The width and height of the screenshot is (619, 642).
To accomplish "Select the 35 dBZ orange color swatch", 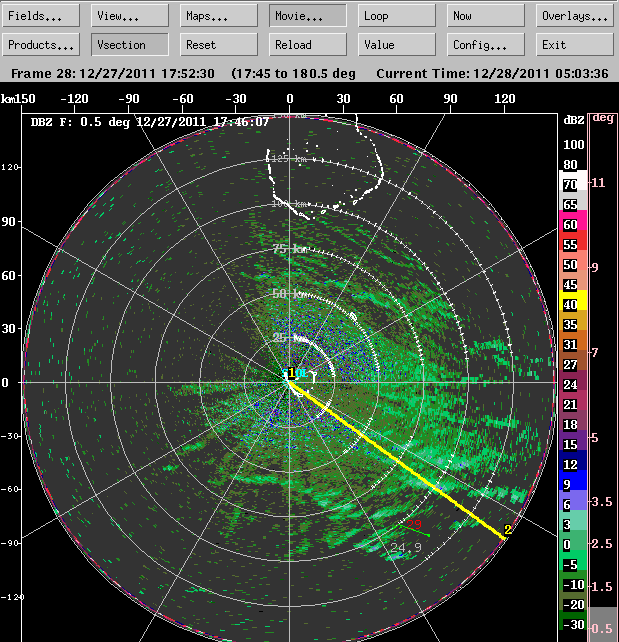I will tap(573, 321).
